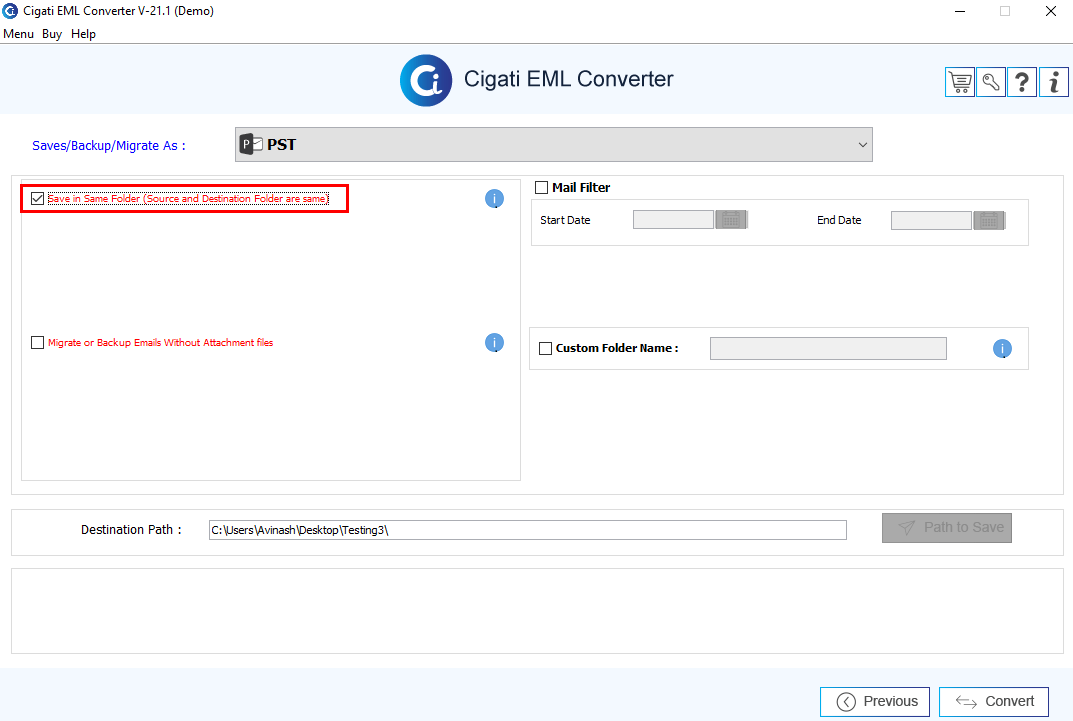This screenshot has width=1073, height=721.
Task: Click the app icon in title bar
Action: [10, 10]
